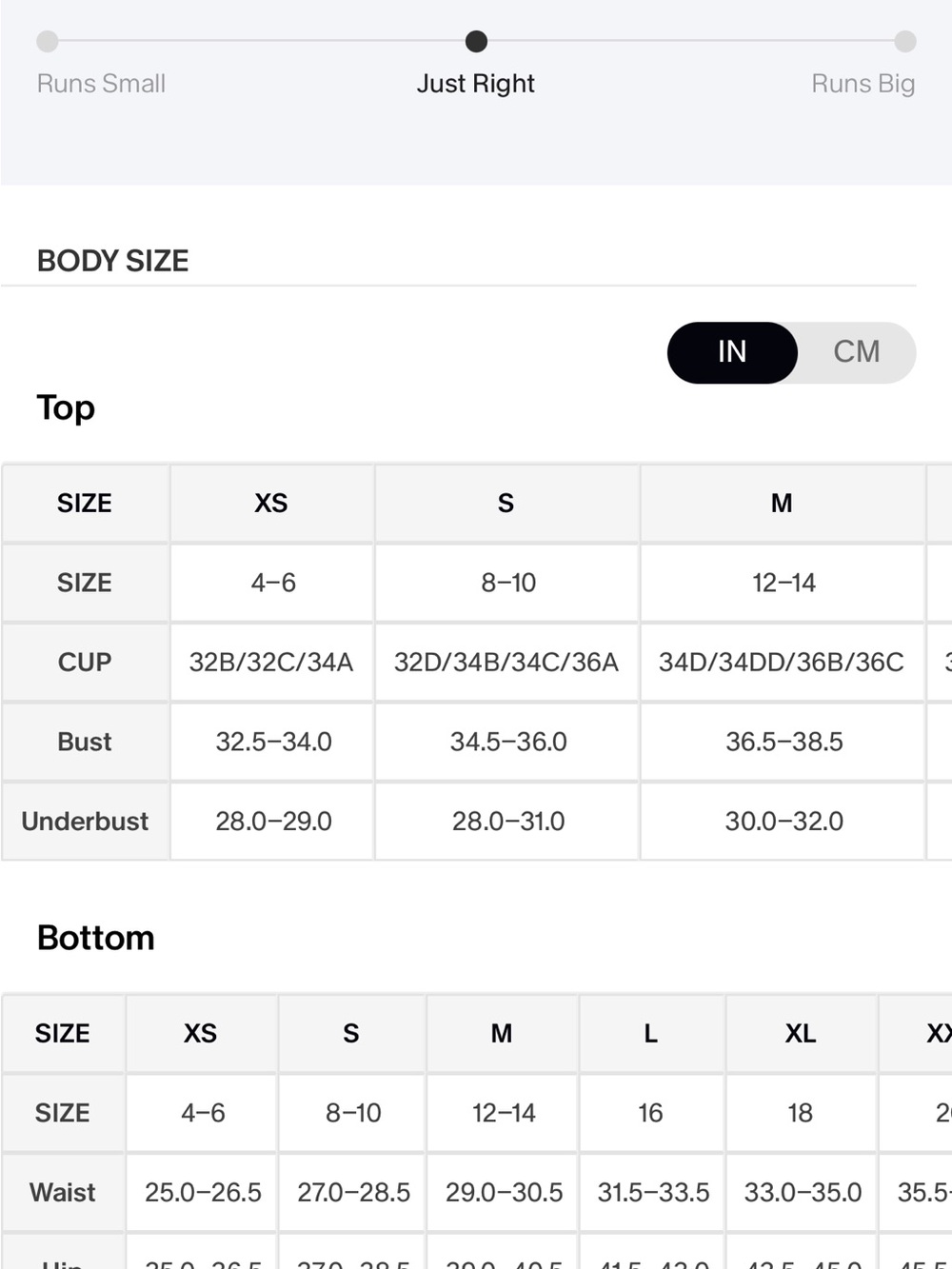Switch units to CM

(857, 352)
